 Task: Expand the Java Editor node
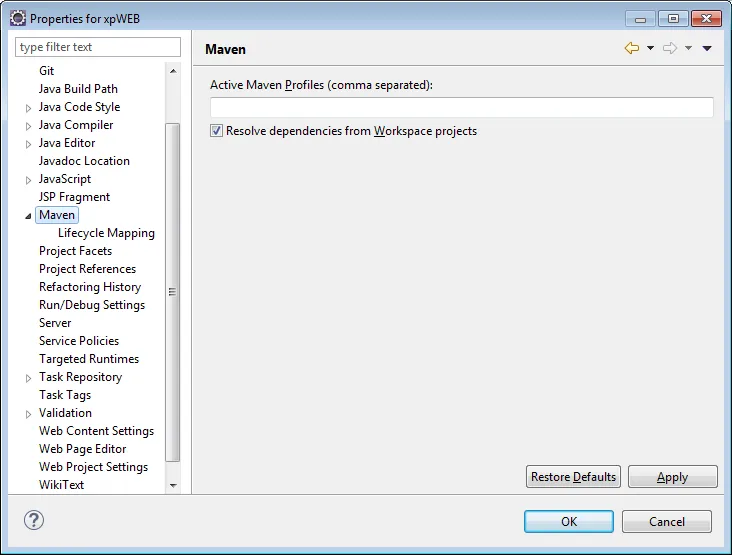click(x=28, y=144)
